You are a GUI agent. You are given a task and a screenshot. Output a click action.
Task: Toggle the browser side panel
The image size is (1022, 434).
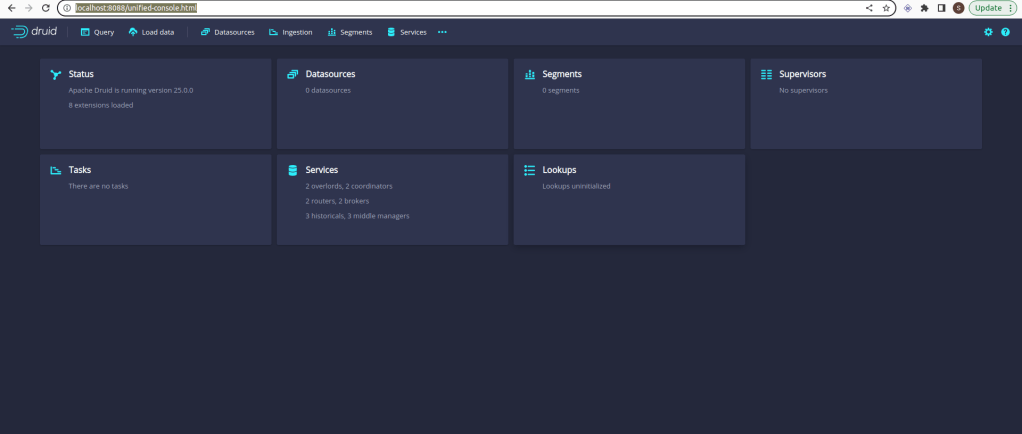[941, 8]
